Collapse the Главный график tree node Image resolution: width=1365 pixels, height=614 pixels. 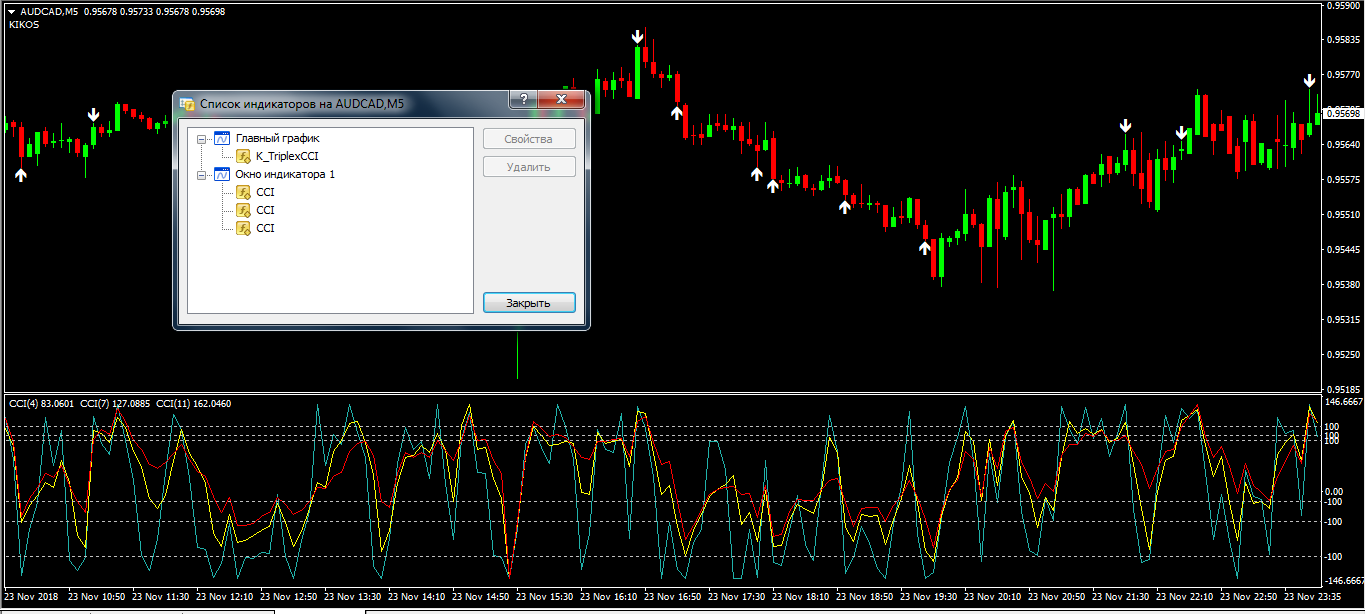coord(201,138)
